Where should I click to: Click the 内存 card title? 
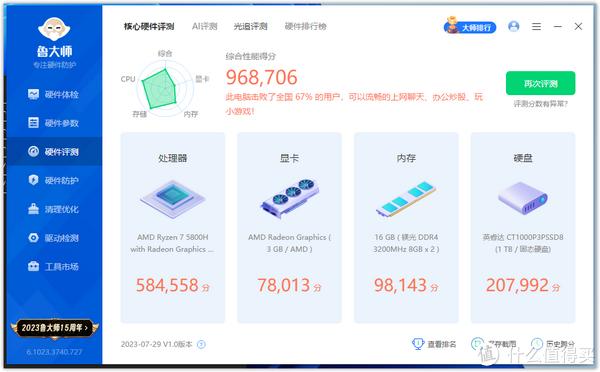click(x=406, y=158)
